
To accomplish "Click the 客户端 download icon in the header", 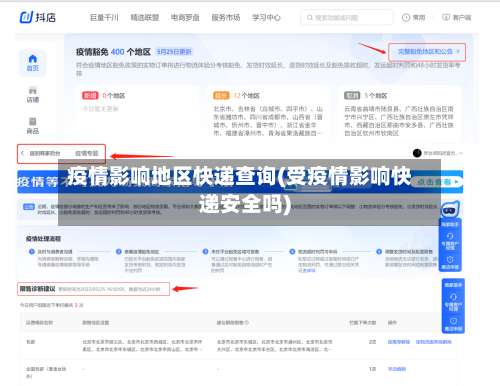I will pos(446,17).
